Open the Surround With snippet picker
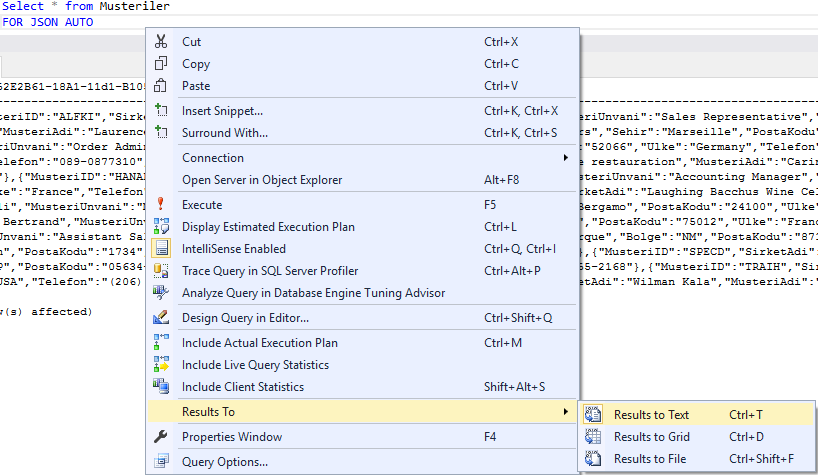The width and height of the screenshot is (818, 475). point(224,132)
